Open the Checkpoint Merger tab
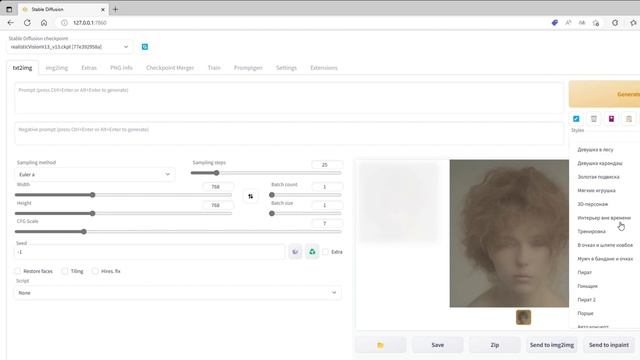The width and height of the screenshot is (640, 360). [x=170, y=68]
